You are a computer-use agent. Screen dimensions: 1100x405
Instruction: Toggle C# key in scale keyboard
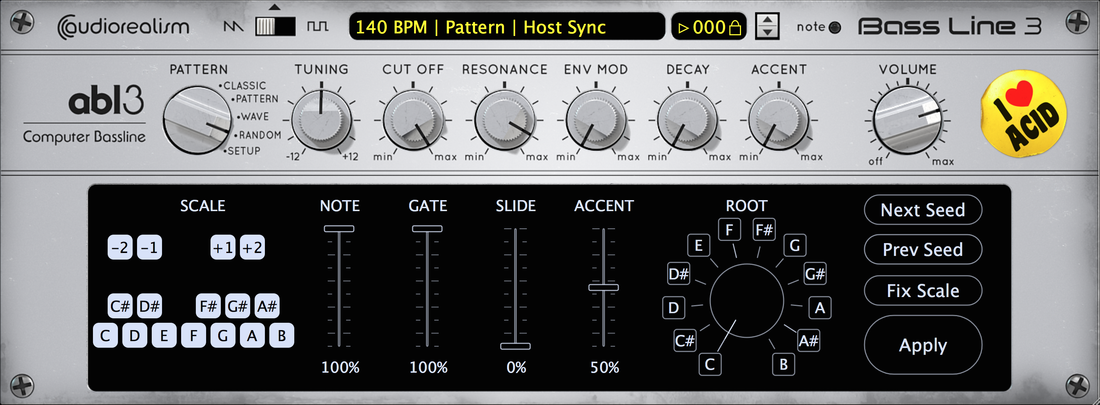click(x=120, y=307)
